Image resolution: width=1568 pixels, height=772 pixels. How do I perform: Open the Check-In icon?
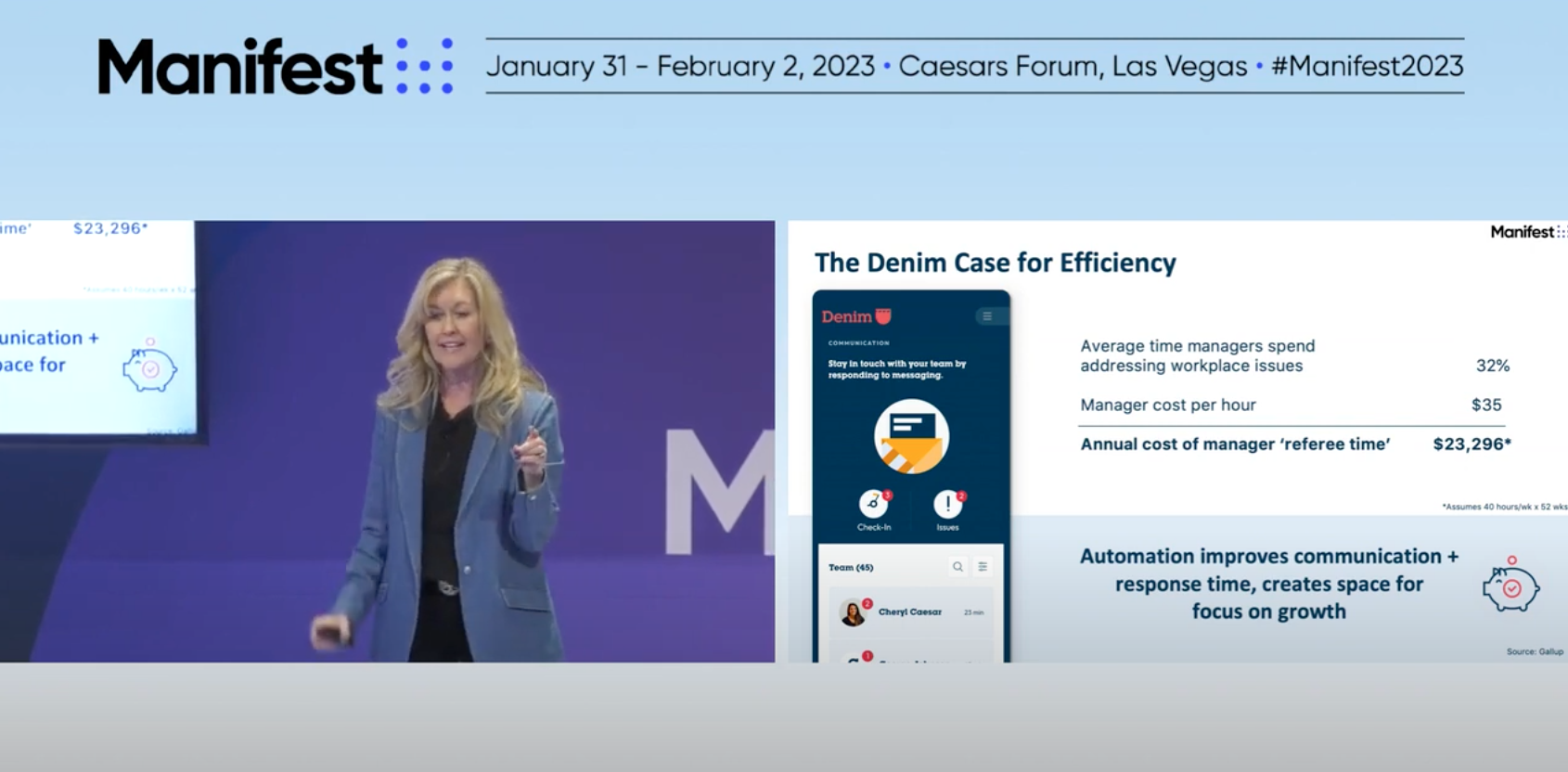(874, 504)
